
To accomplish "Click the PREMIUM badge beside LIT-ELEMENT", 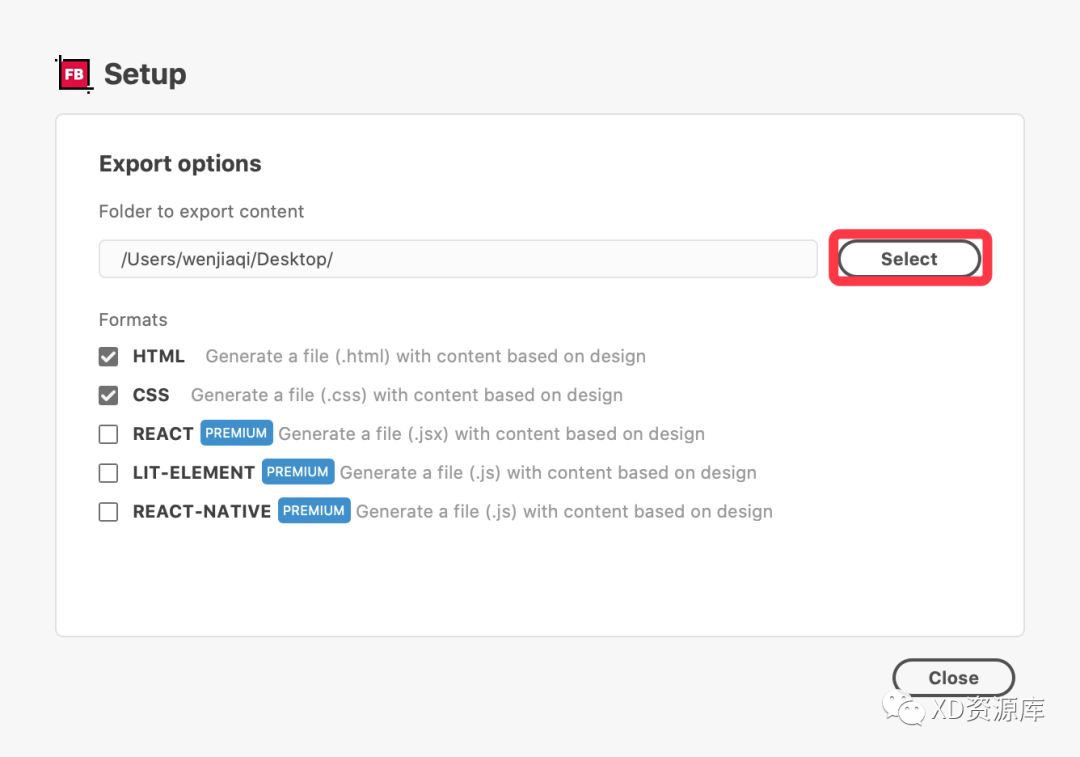I will pyautogui.click(x=298, y=472).
